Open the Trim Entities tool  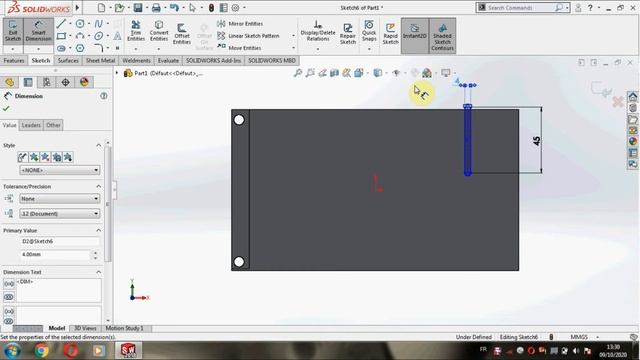(x=136, y=31)
